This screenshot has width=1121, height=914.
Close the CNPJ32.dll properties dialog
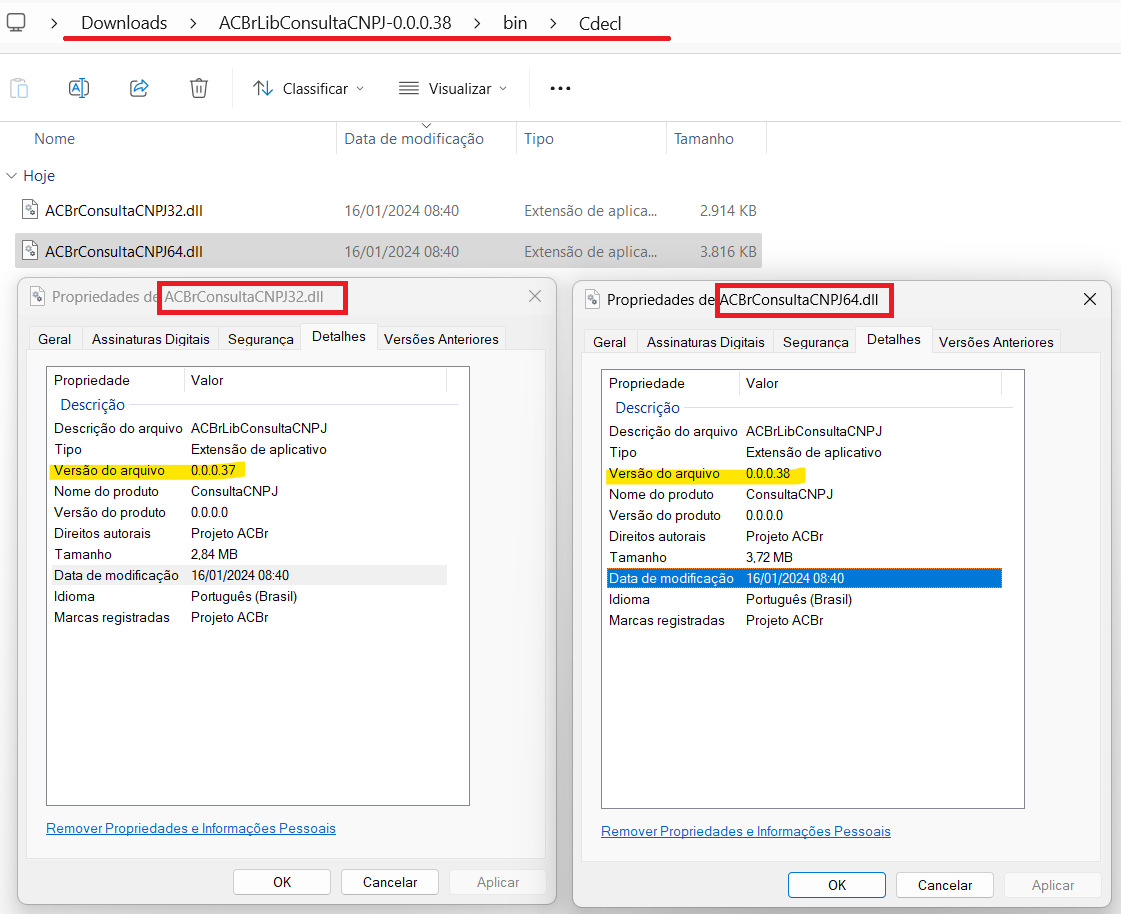[535, 296]
